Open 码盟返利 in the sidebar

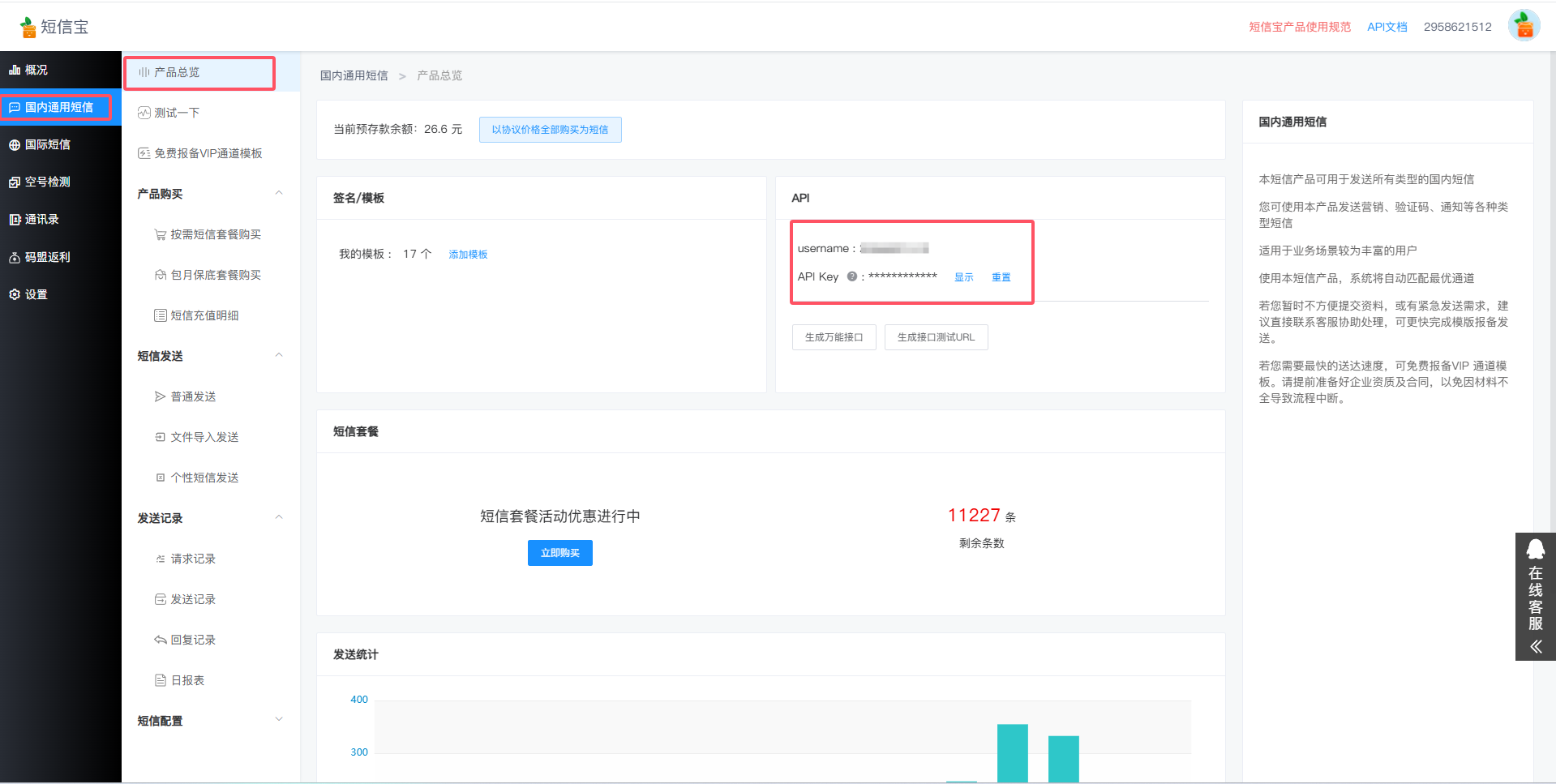click(x=61, y=257)
